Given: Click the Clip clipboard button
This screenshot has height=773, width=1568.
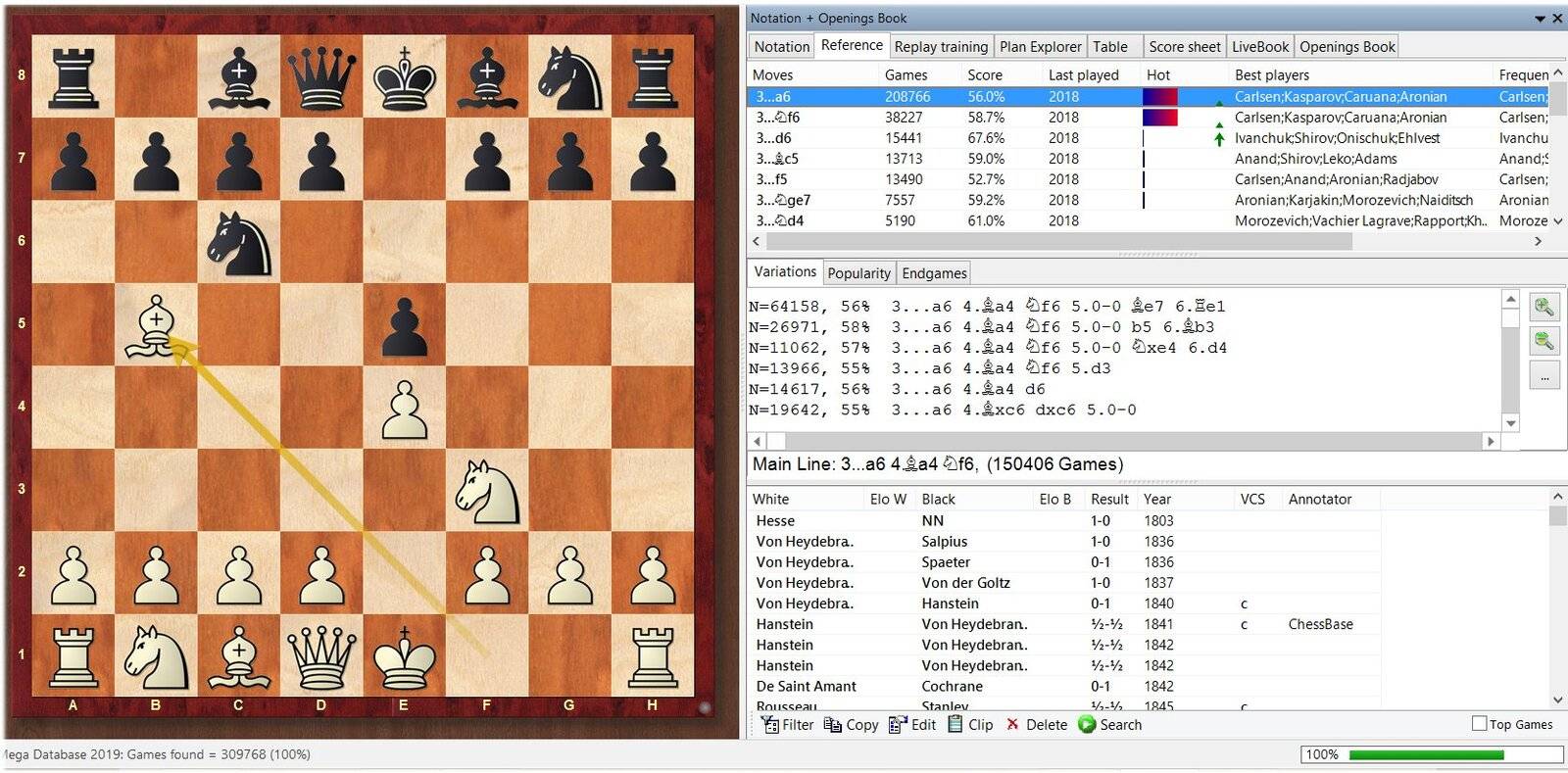Looking at the screenshot, I should coord(970,725).
